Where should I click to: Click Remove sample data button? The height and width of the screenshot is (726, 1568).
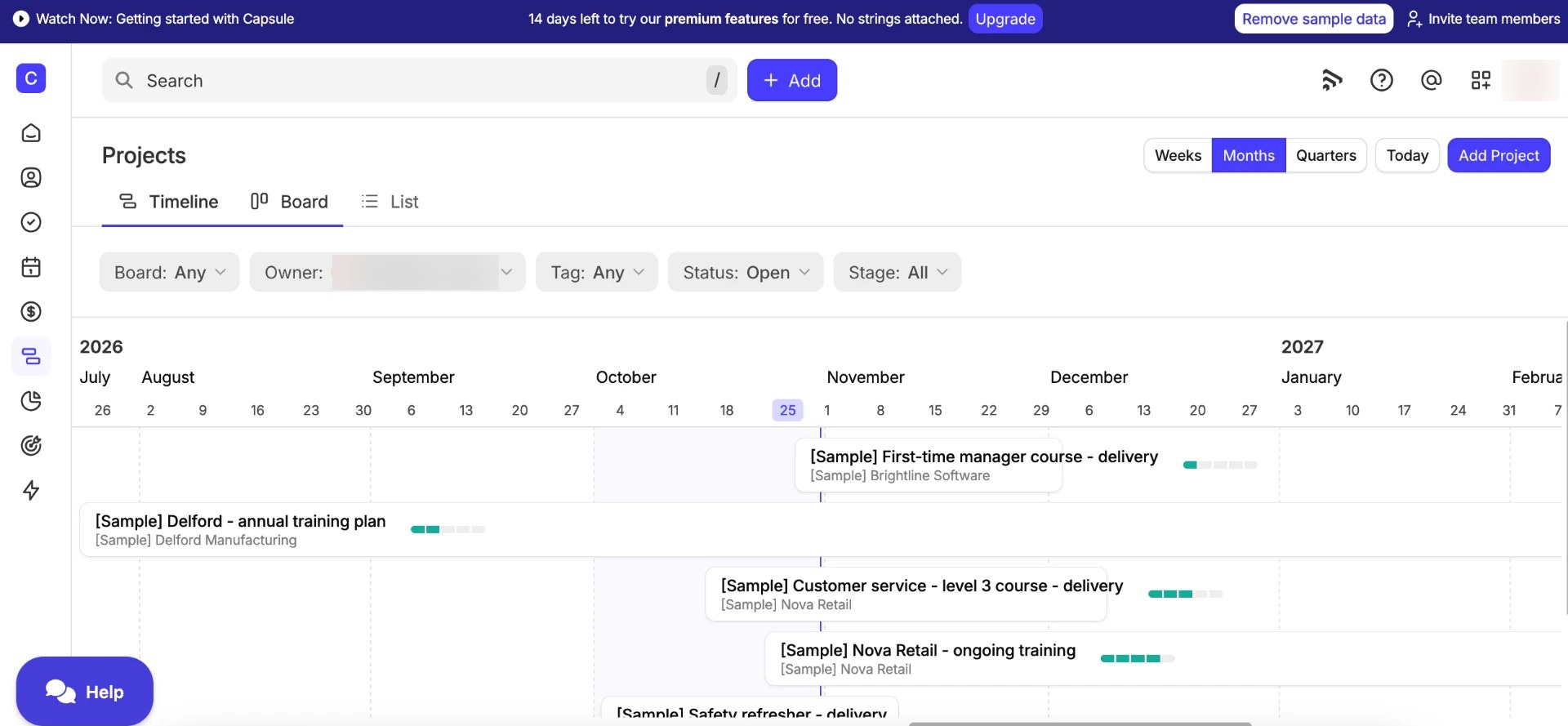click(1313, 19)
